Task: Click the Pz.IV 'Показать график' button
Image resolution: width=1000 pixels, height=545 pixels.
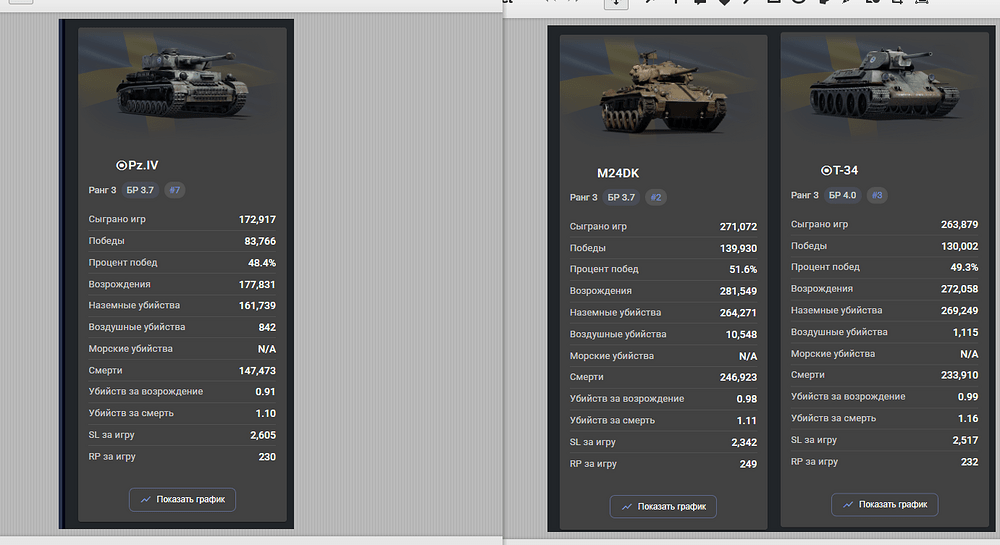Action: 182,499
